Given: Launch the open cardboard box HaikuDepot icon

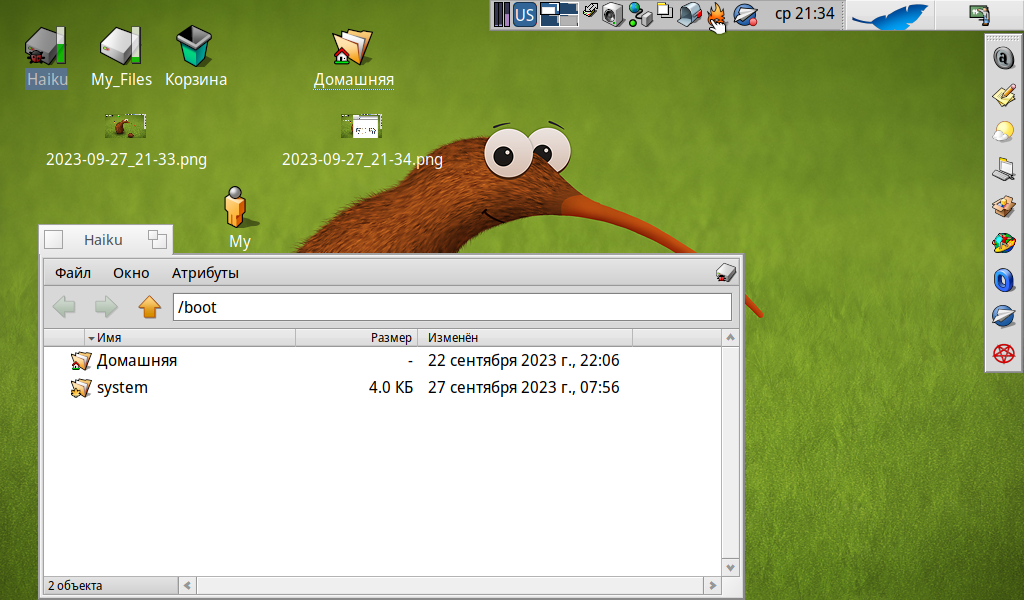Looking at the screenshot, I should [1004, 206].
